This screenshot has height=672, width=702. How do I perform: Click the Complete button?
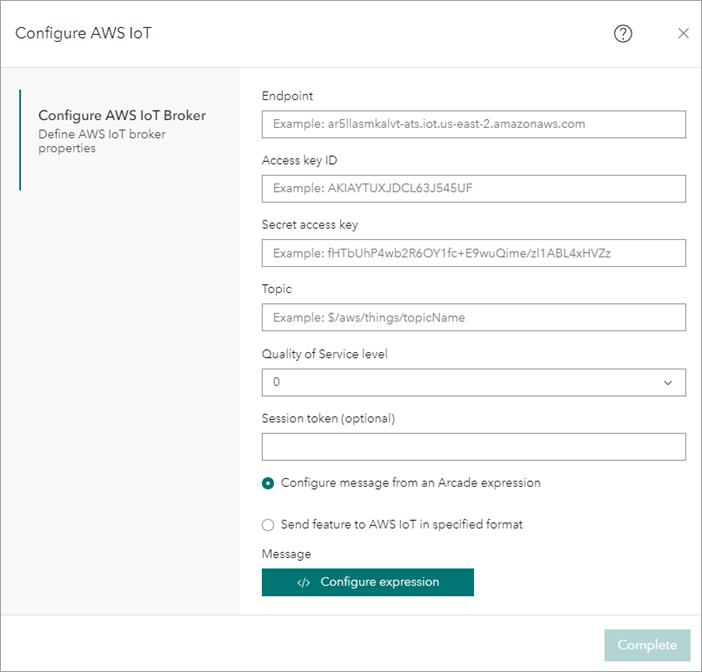tap(647, 645)
